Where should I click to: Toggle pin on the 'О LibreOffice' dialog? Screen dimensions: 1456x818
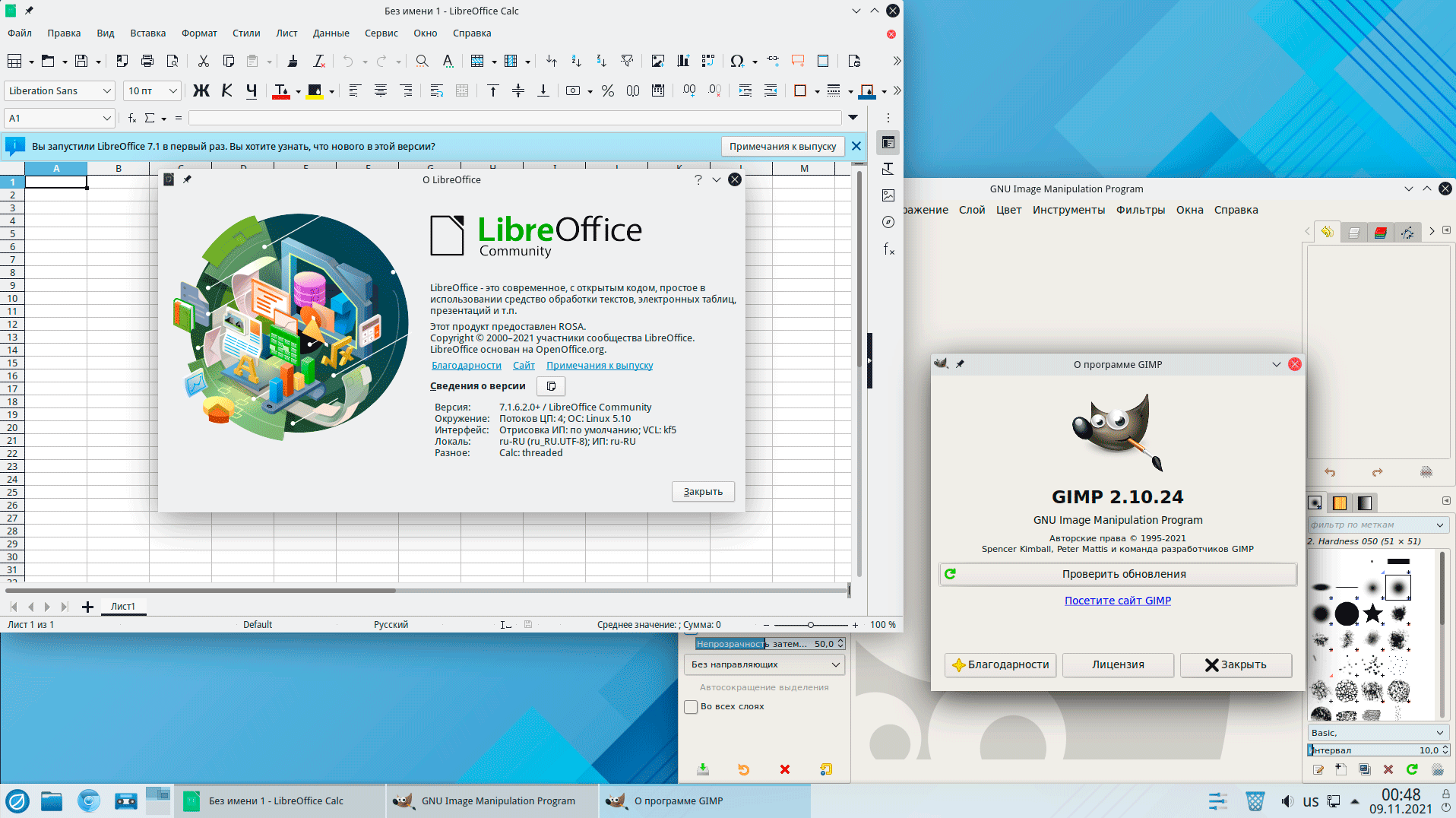coord(187,179)
